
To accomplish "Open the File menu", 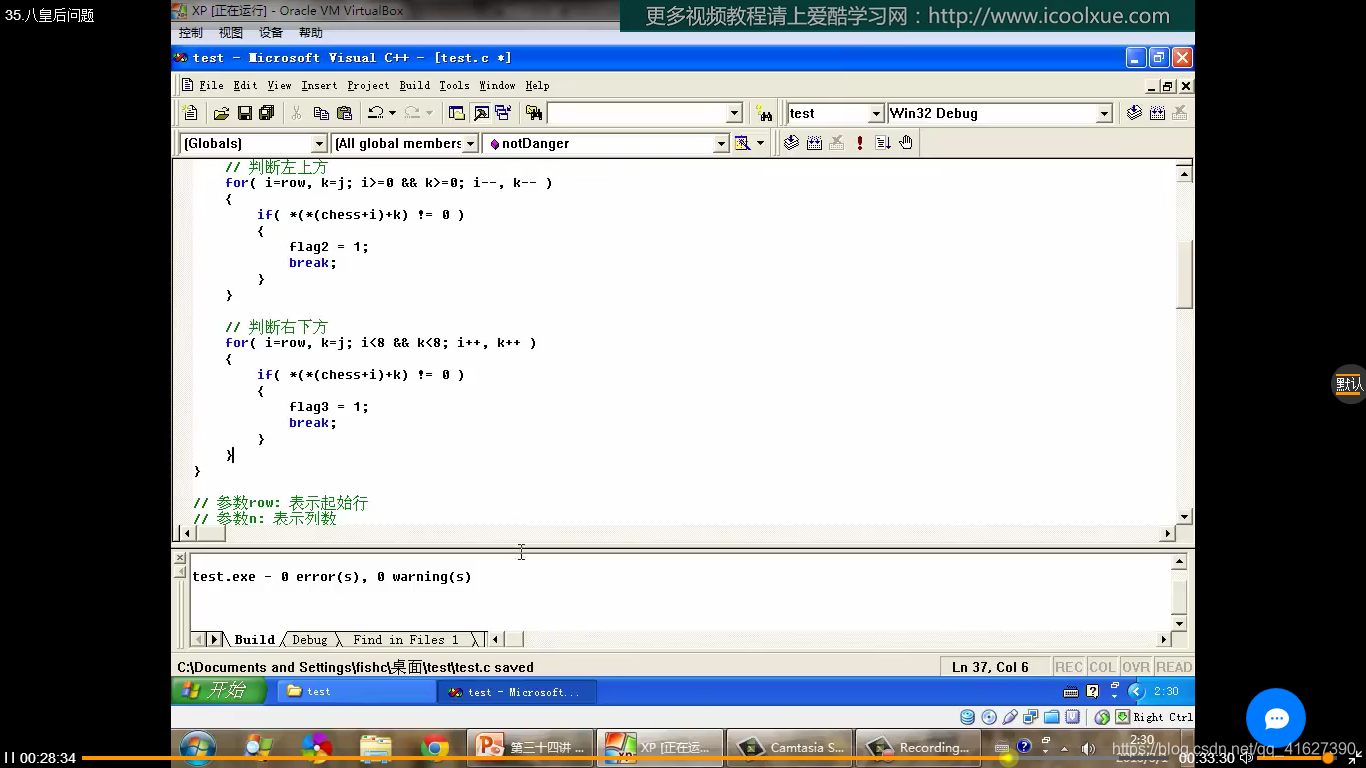I will point(211,85).
